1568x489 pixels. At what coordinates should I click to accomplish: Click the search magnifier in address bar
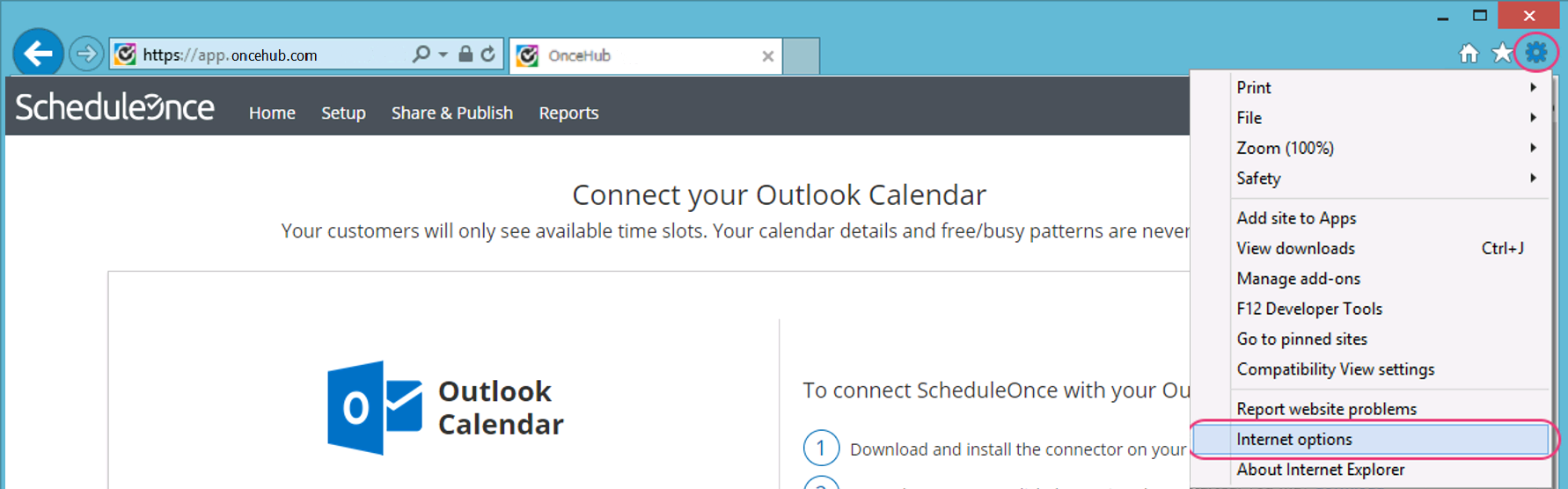coord(421,55)
